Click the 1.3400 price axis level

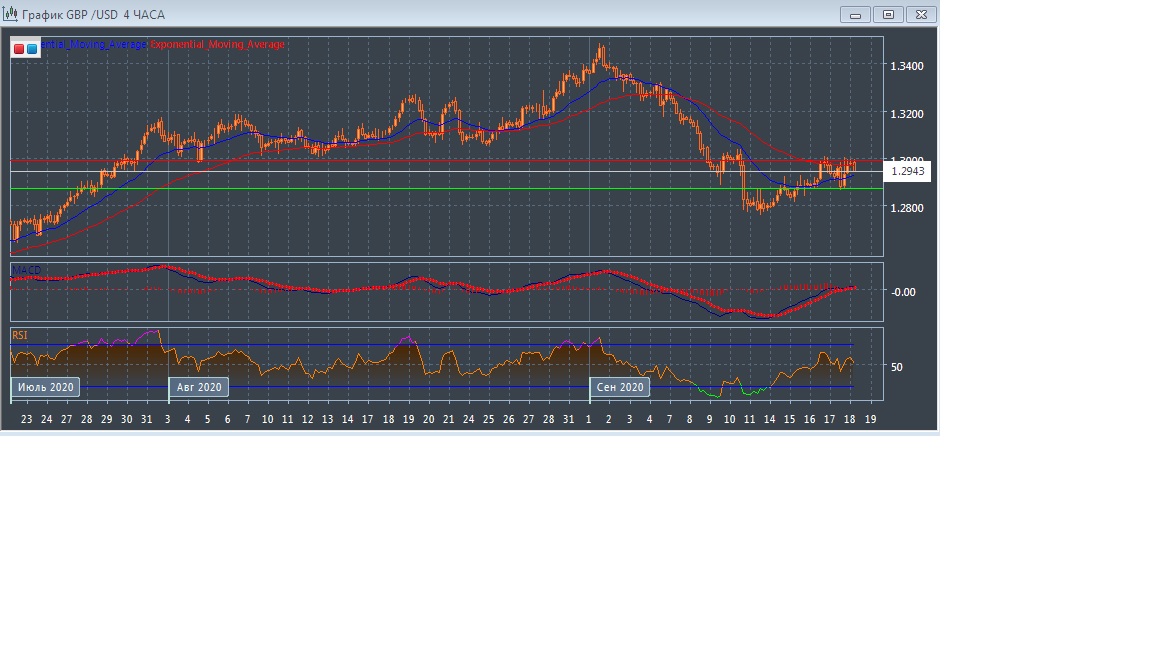(x=906, y=67)
